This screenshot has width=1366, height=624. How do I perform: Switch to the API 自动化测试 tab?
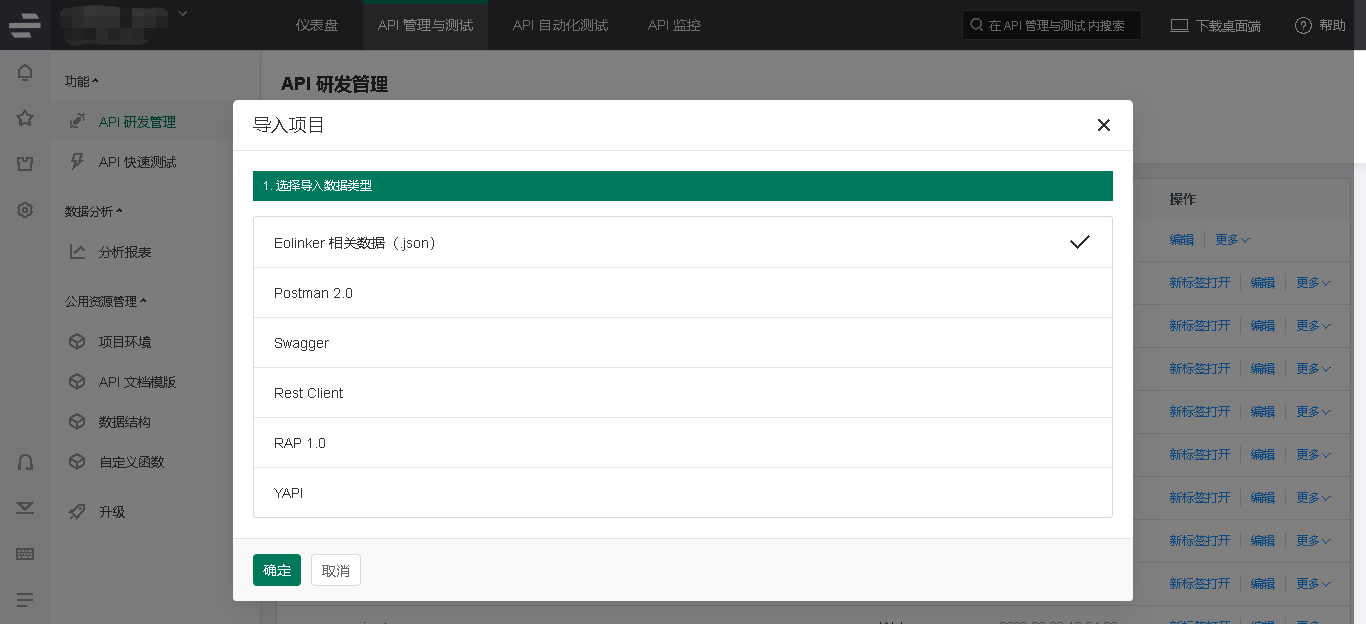pos(560,25)
